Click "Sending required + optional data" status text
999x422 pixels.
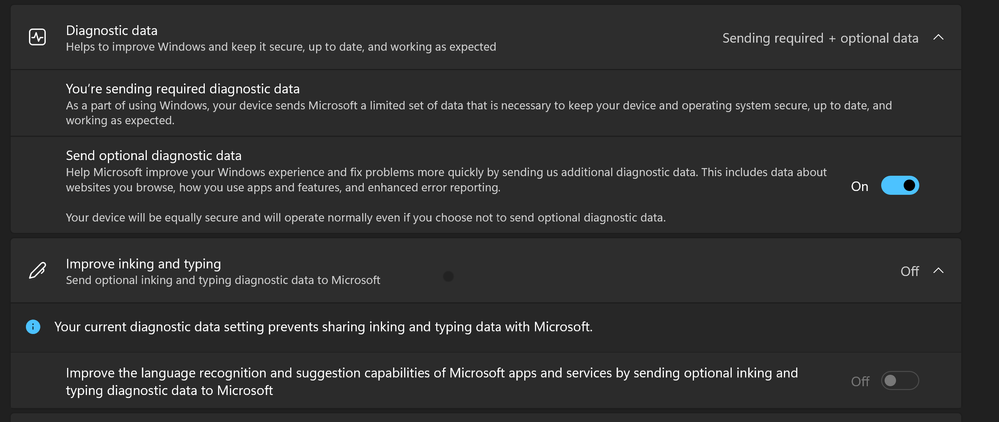click(820, 38)
